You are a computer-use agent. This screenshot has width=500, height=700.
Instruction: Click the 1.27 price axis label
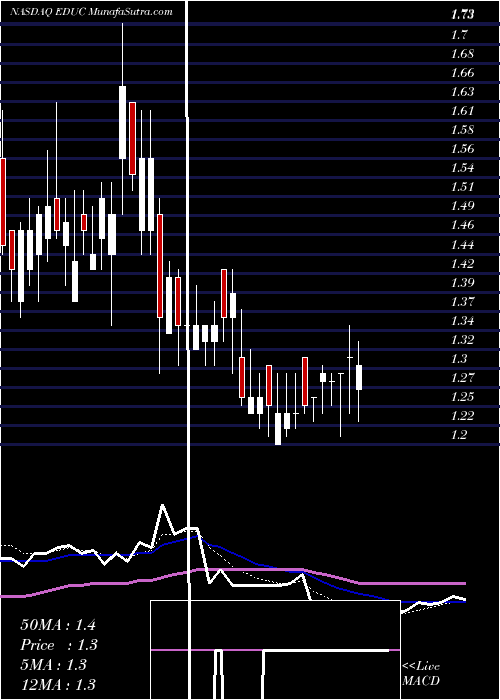pyautogui.click(x=462, y=378)
